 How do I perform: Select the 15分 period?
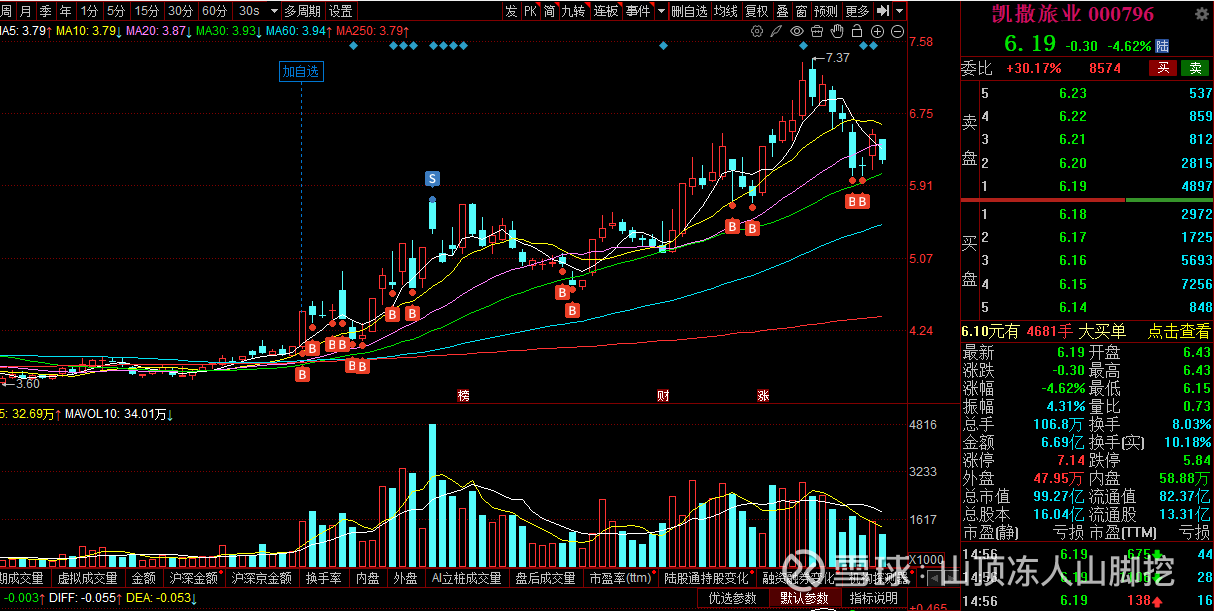tap(147, 11)
